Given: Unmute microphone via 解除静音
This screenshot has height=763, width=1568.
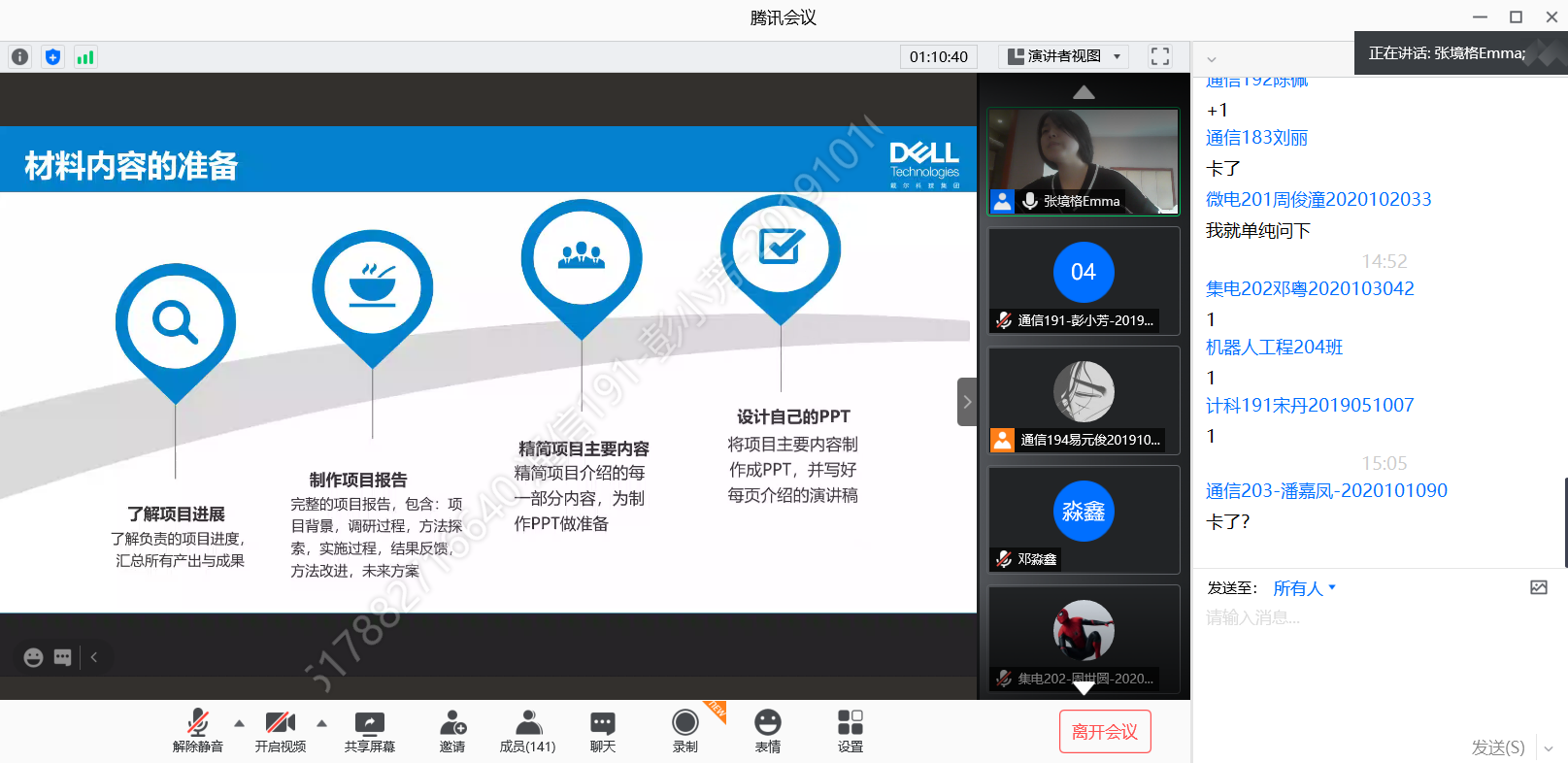Looking at the screenshot, I should click(197, 731).
